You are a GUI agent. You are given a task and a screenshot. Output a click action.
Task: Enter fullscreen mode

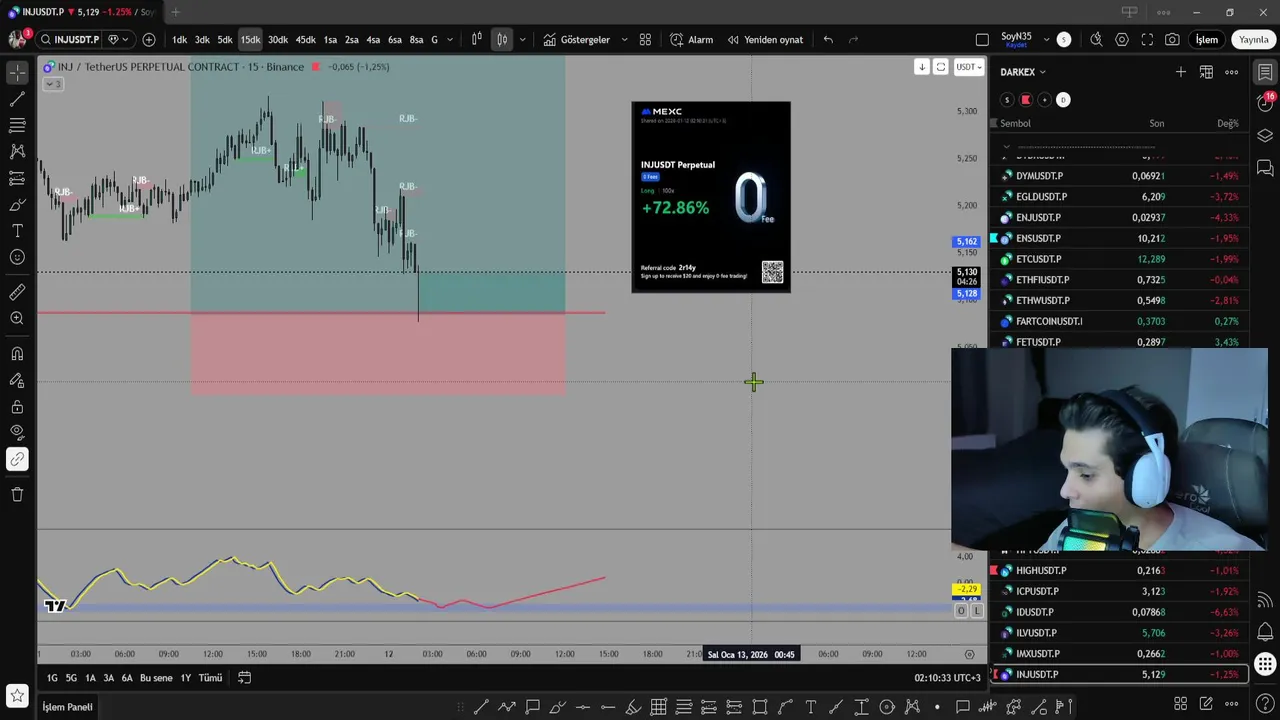click(x=1147, y=40)
